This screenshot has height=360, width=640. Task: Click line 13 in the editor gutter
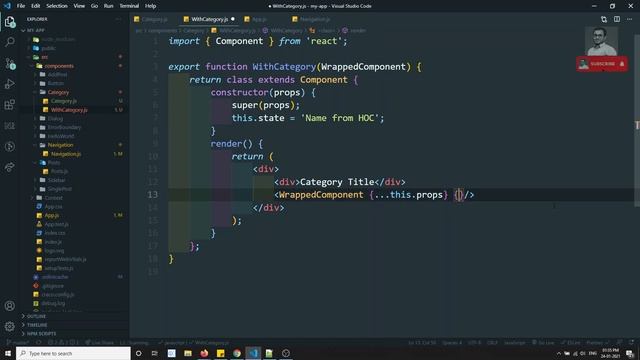point(153,195)
